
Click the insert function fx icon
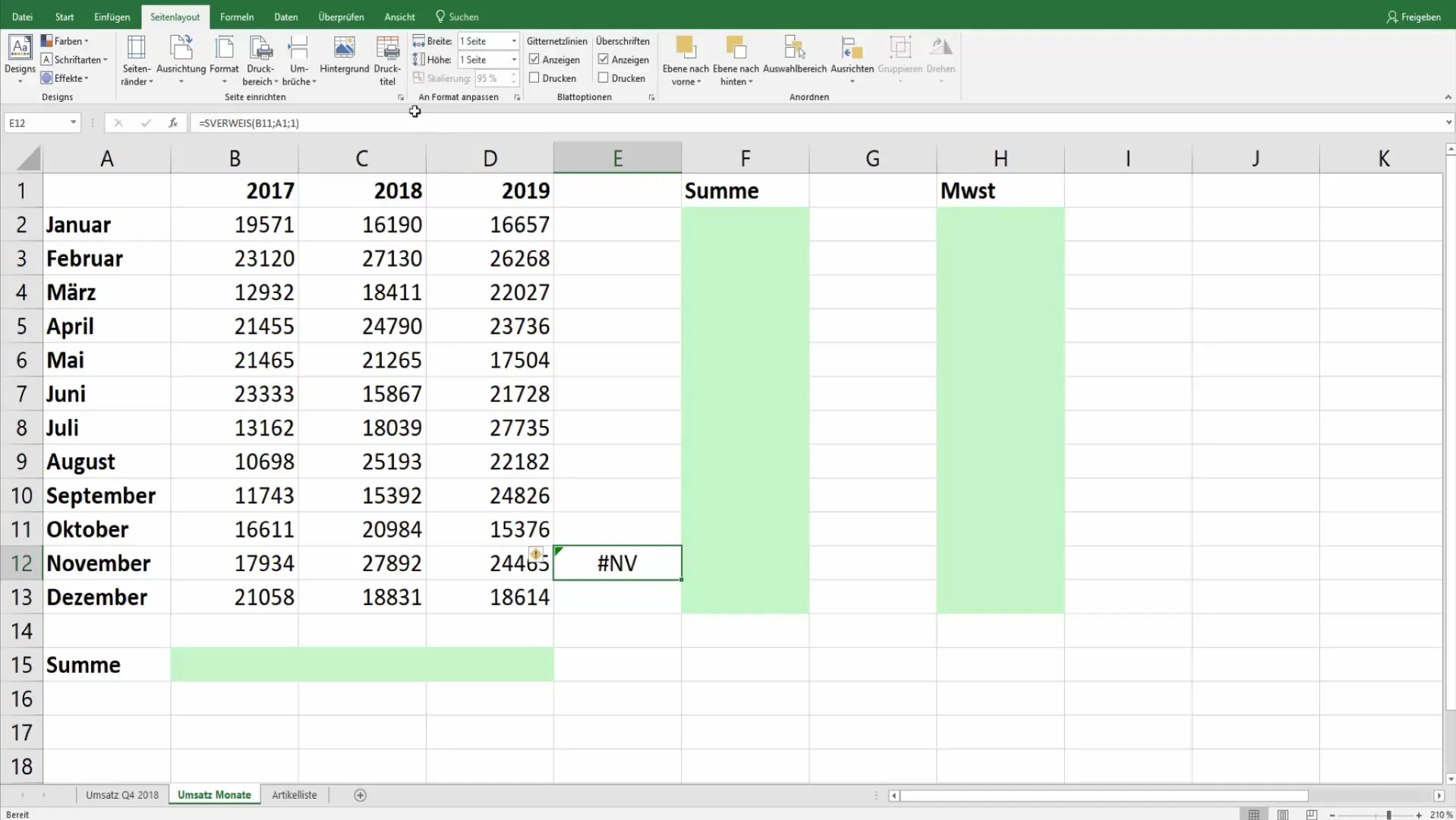click(x=173, y=122)
